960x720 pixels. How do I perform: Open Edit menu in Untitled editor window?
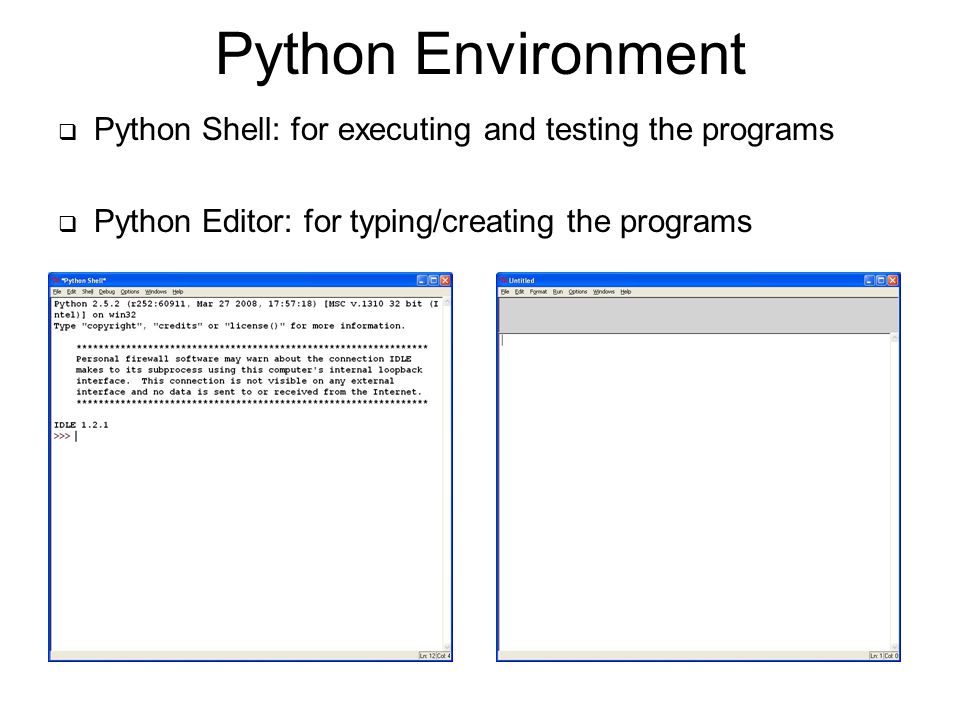[x=519, y=292]
